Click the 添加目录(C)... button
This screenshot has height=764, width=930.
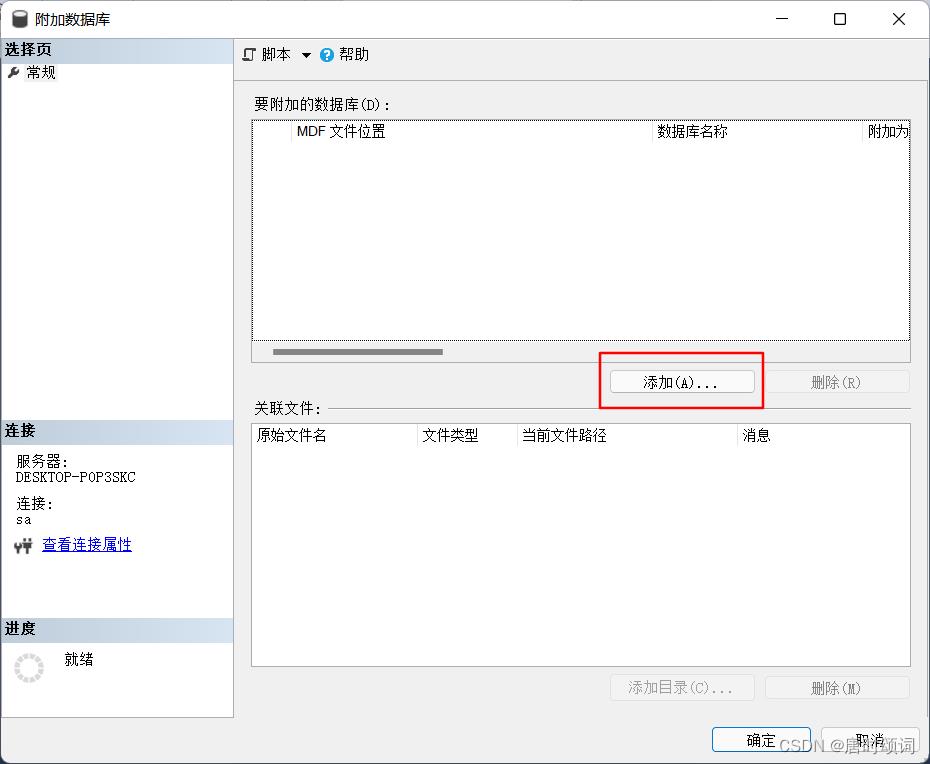coord(682,687)
